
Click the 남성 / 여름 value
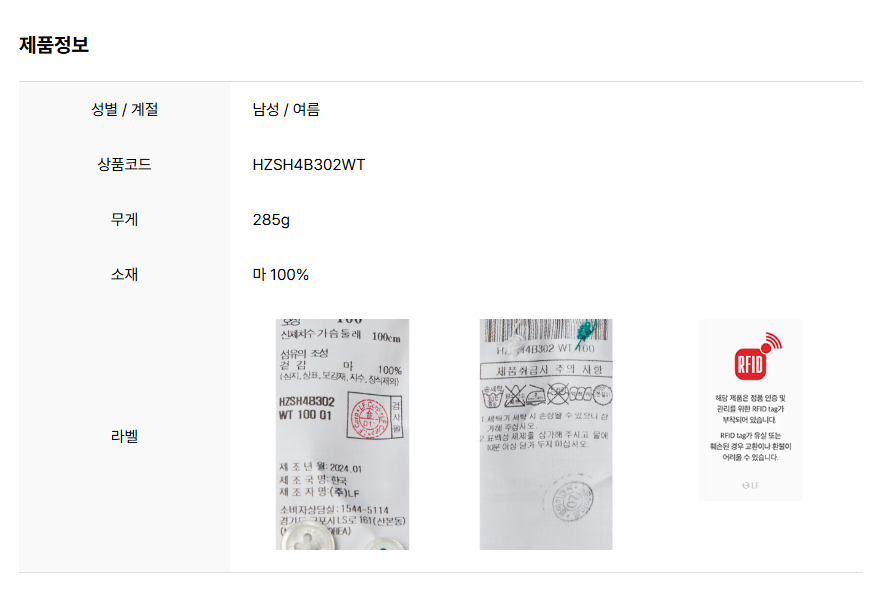click(x=286, y=109)
